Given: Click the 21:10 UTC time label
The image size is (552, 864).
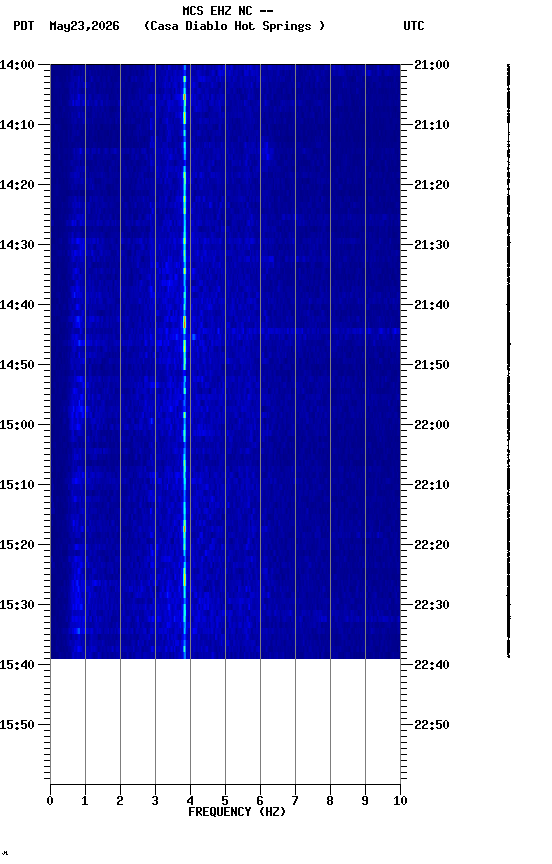Looking at the screenshot, I should 432,125.
